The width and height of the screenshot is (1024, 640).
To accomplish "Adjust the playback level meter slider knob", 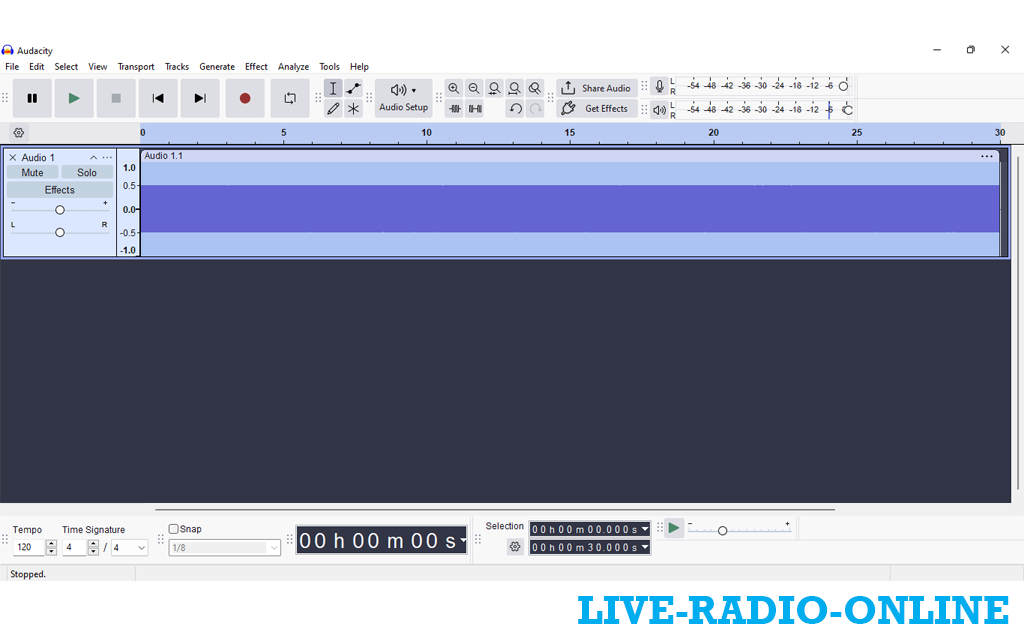I will click(848, 110).
